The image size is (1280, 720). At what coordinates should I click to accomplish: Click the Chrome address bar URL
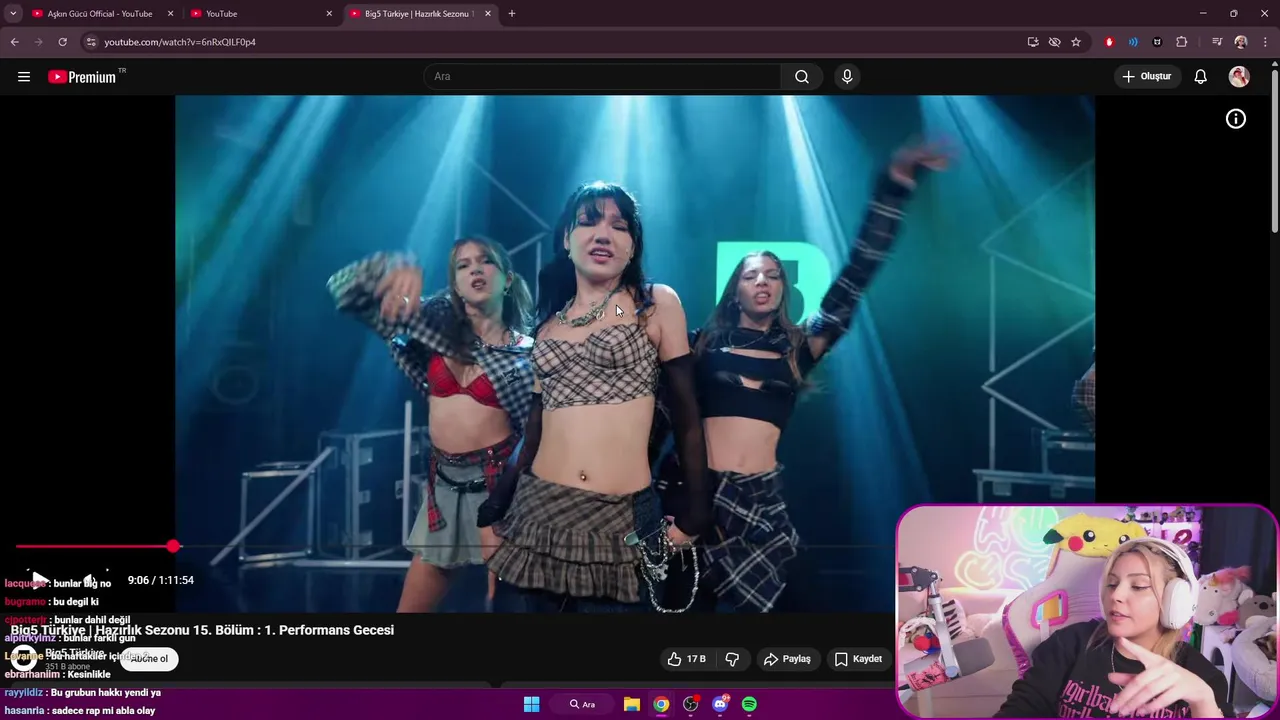coord(180,42)
